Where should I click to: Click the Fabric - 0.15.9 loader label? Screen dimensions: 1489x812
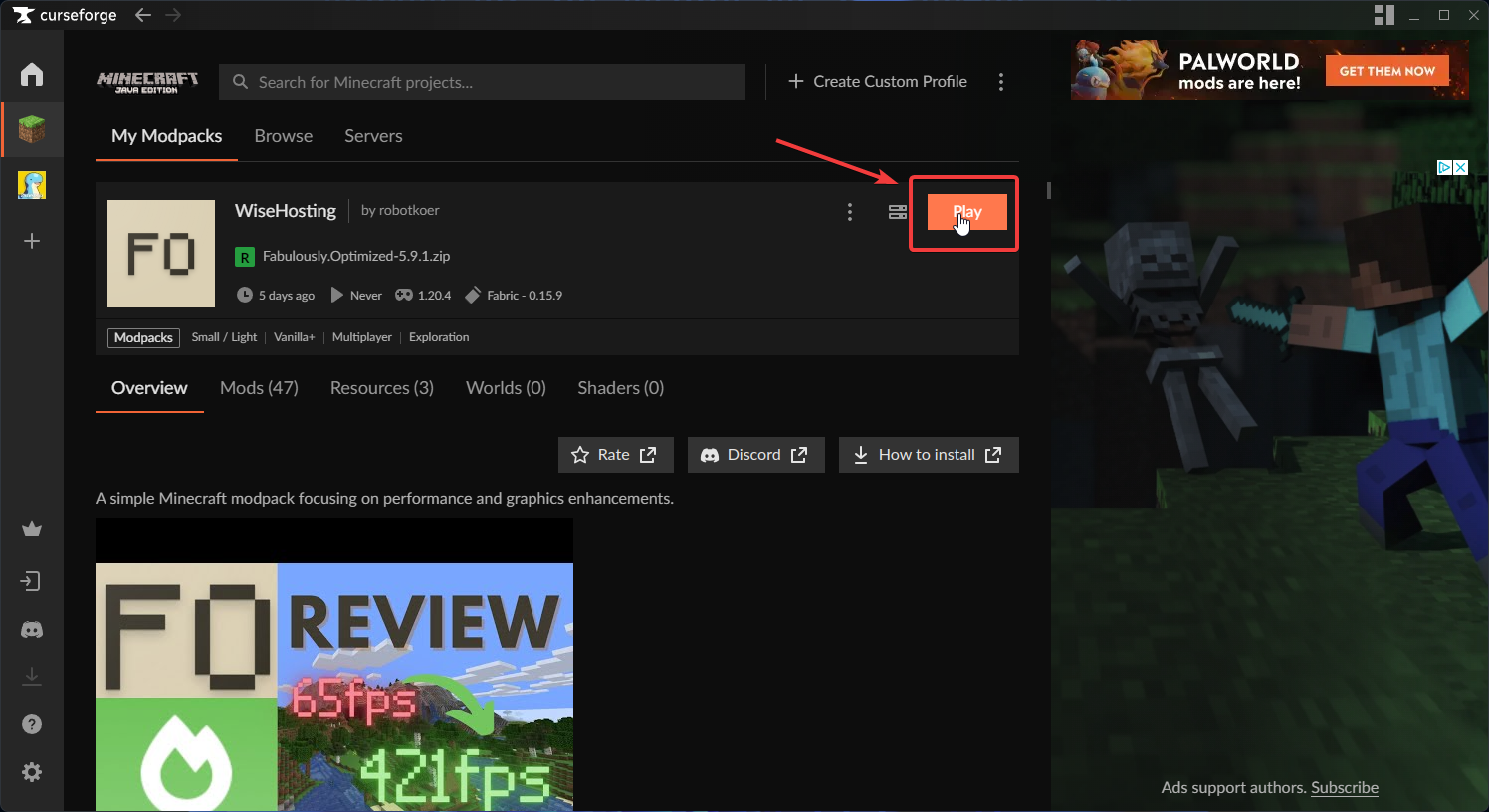[514, 295]
